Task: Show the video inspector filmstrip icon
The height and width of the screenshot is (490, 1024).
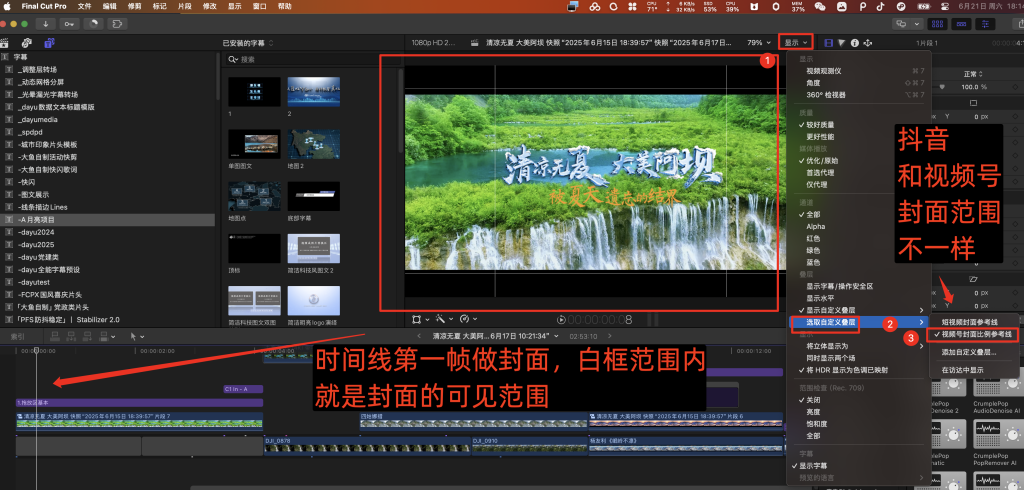Action: 827,43
